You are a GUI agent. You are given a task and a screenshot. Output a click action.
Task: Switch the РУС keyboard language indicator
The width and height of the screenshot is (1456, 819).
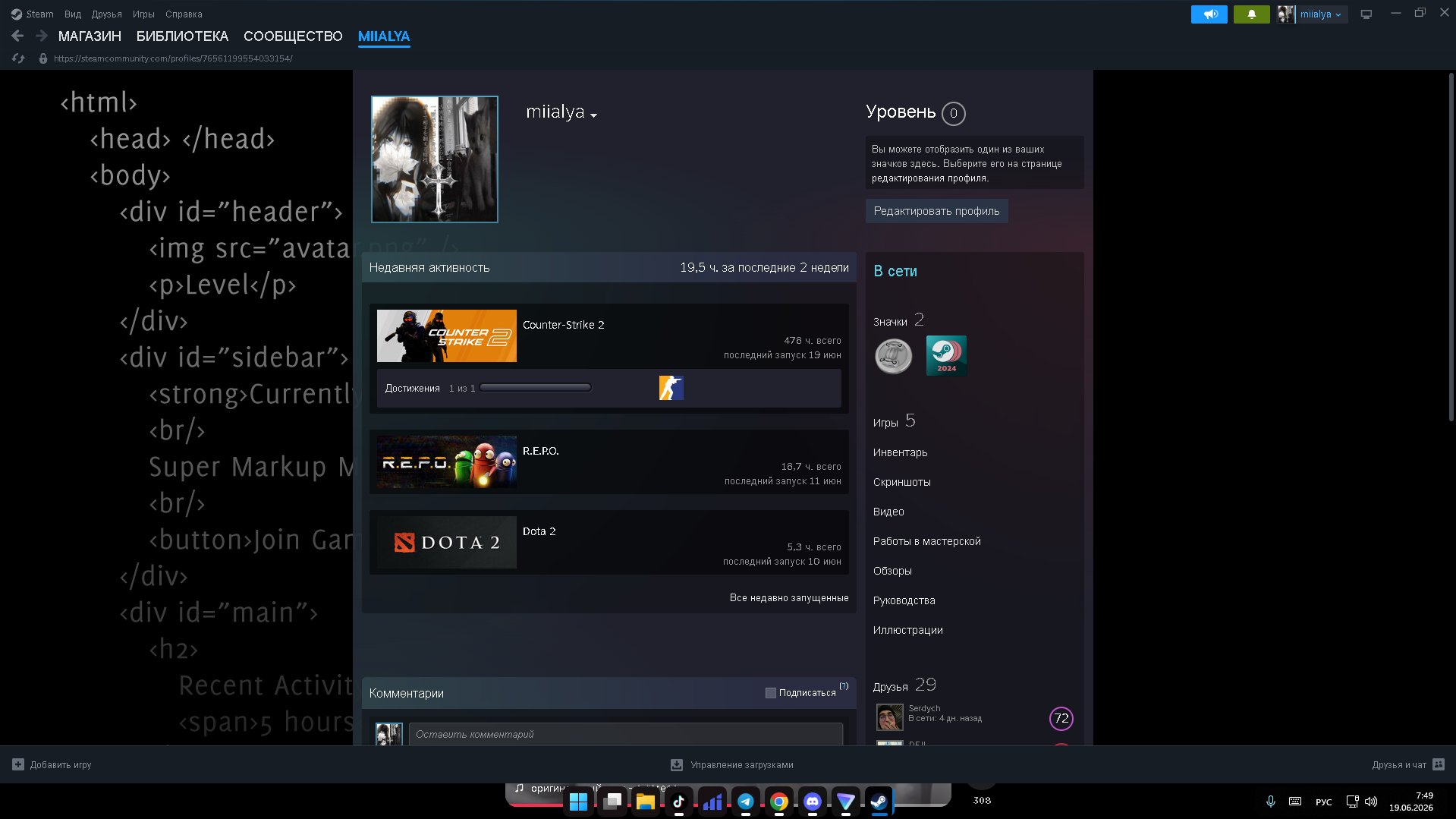1323,802
